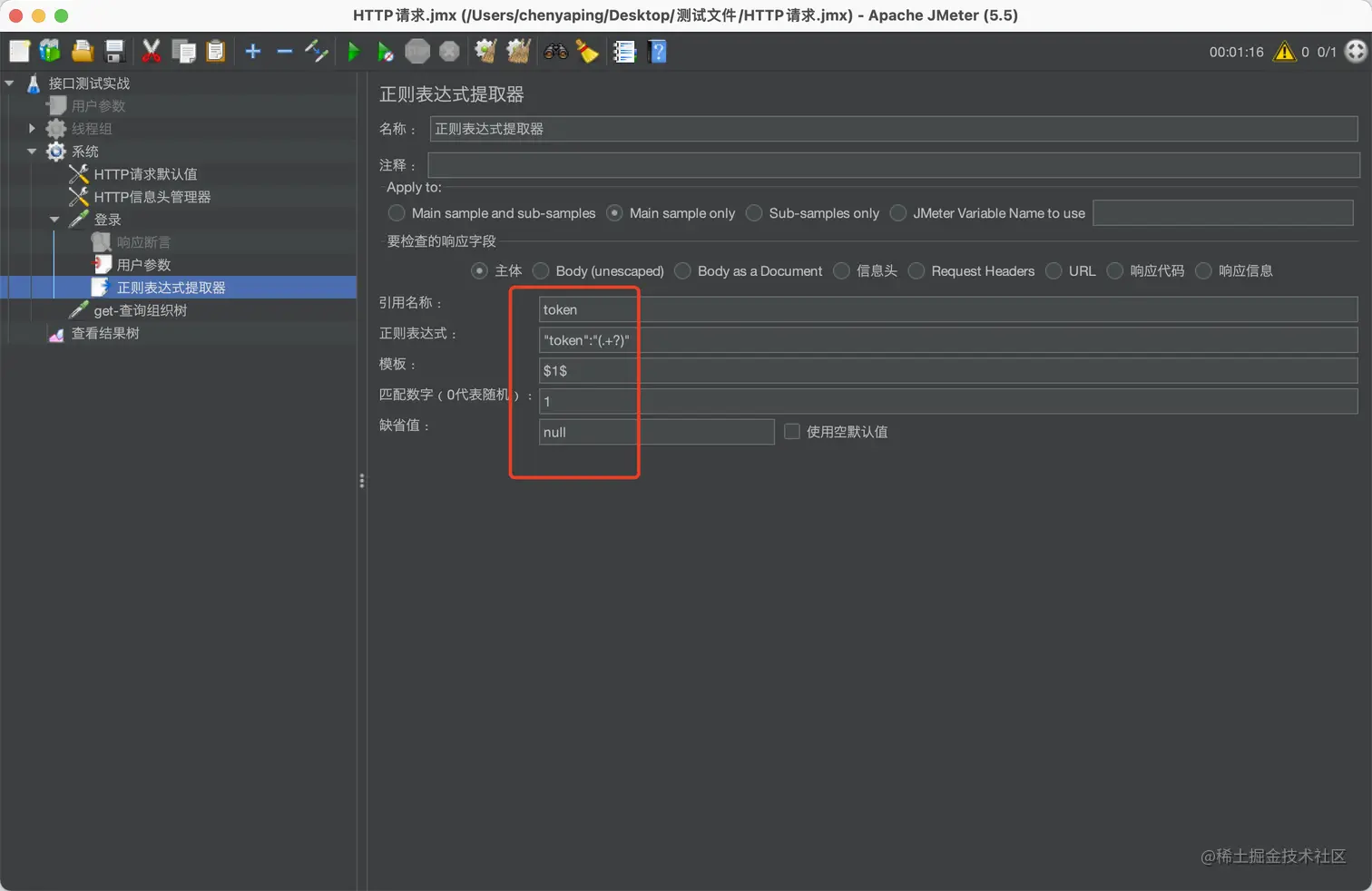This screenshot has height=891, width=1372.
Task: Select HTTP信息头管理器 in tree
Action: 152,197
